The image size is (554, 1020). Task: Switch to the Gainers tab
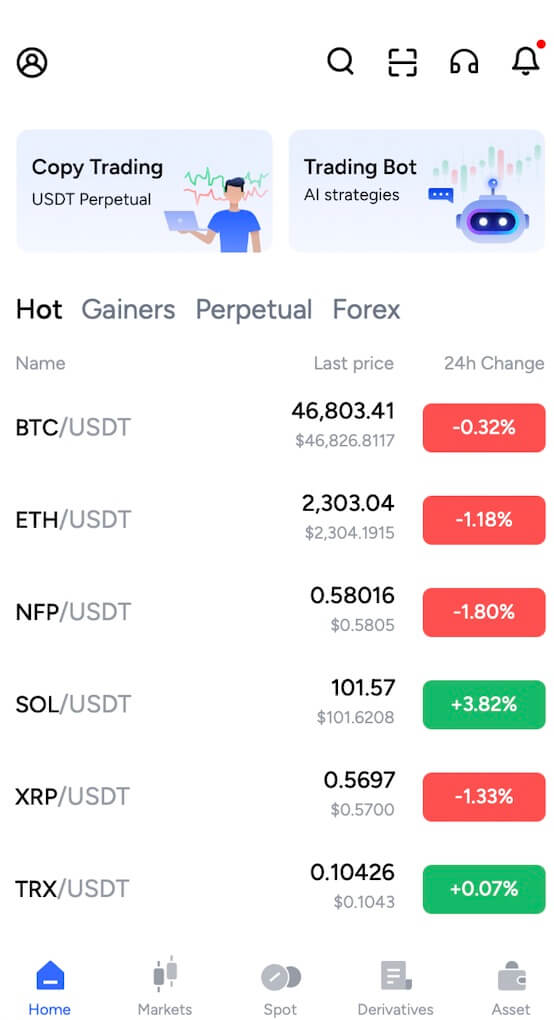pyautogui.click(x=128, y=310)
